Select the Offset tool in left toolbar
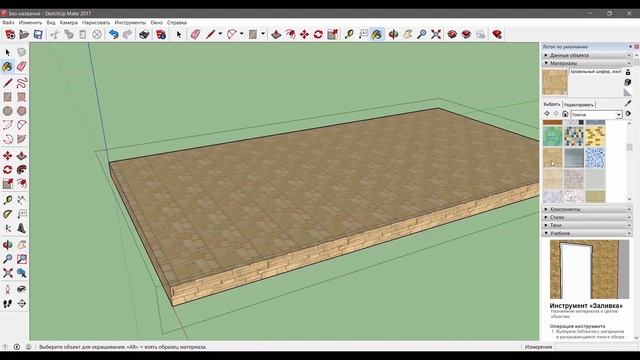 point(22,184)
